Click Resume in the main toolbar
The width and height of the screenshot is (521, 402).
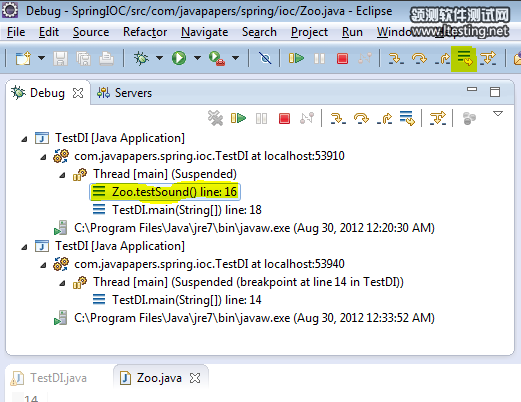click(296, 58)
